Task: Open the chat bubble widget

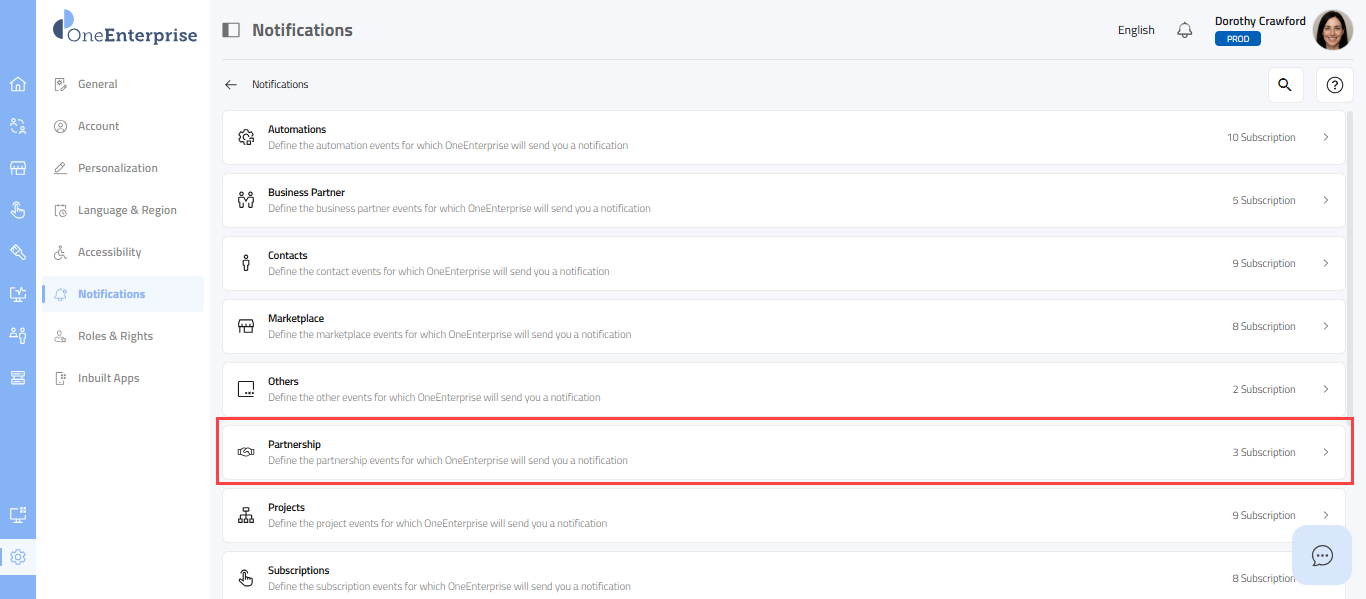Action: pyautogui.click(x=1322, y=555)
